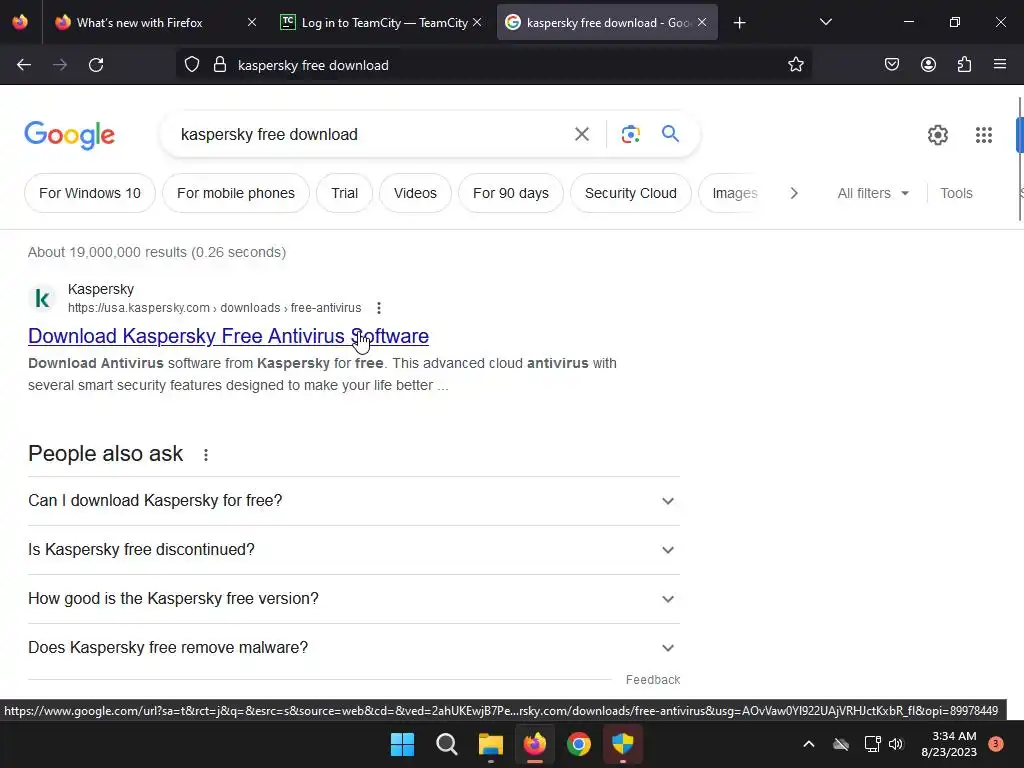Launch Google Chrome from the taskbar

click(579, 744)
